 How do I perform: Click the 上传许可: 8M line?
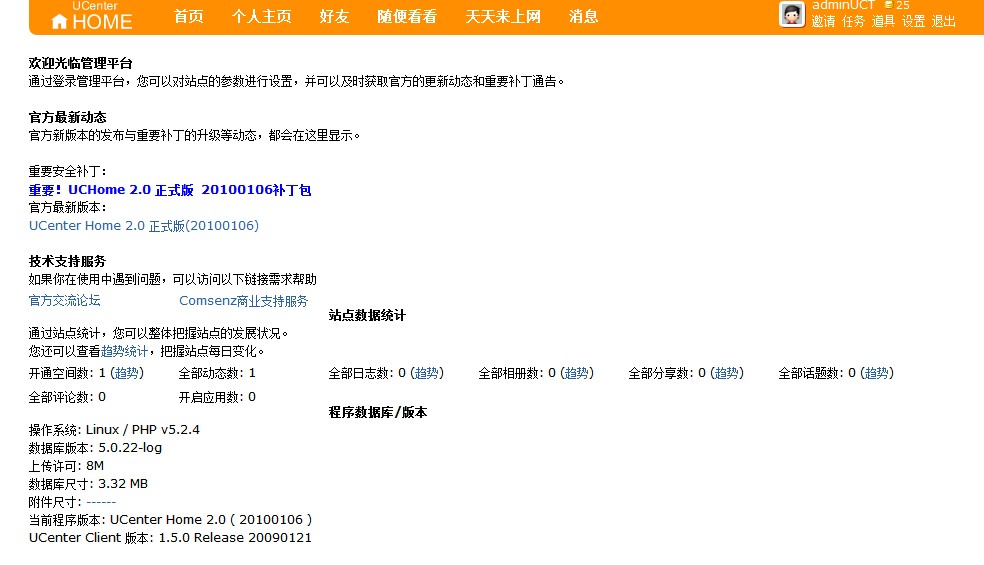[67, 466]
